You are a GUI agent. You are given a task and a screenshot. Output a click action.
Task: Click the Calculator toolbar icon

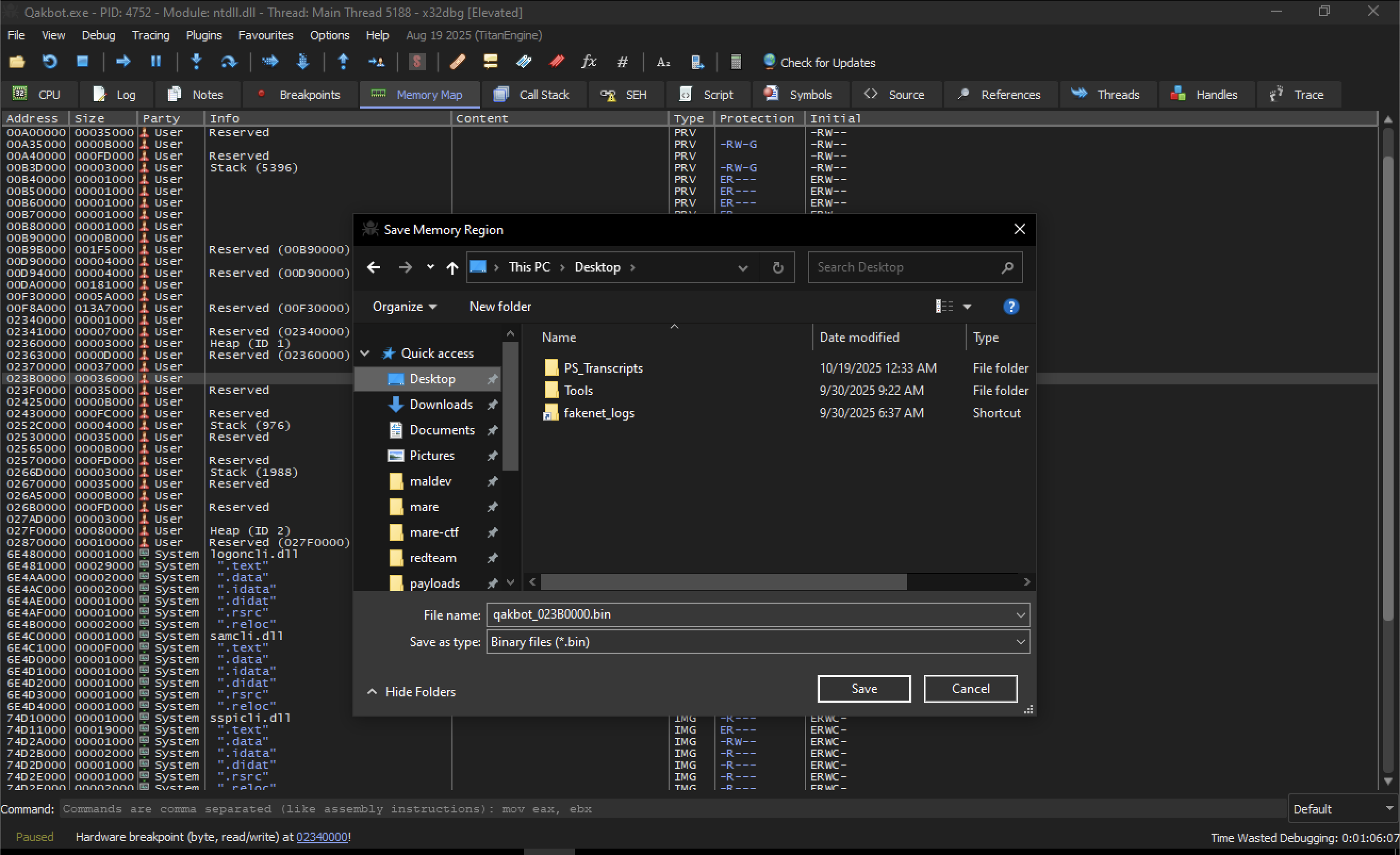click(735, 62)
